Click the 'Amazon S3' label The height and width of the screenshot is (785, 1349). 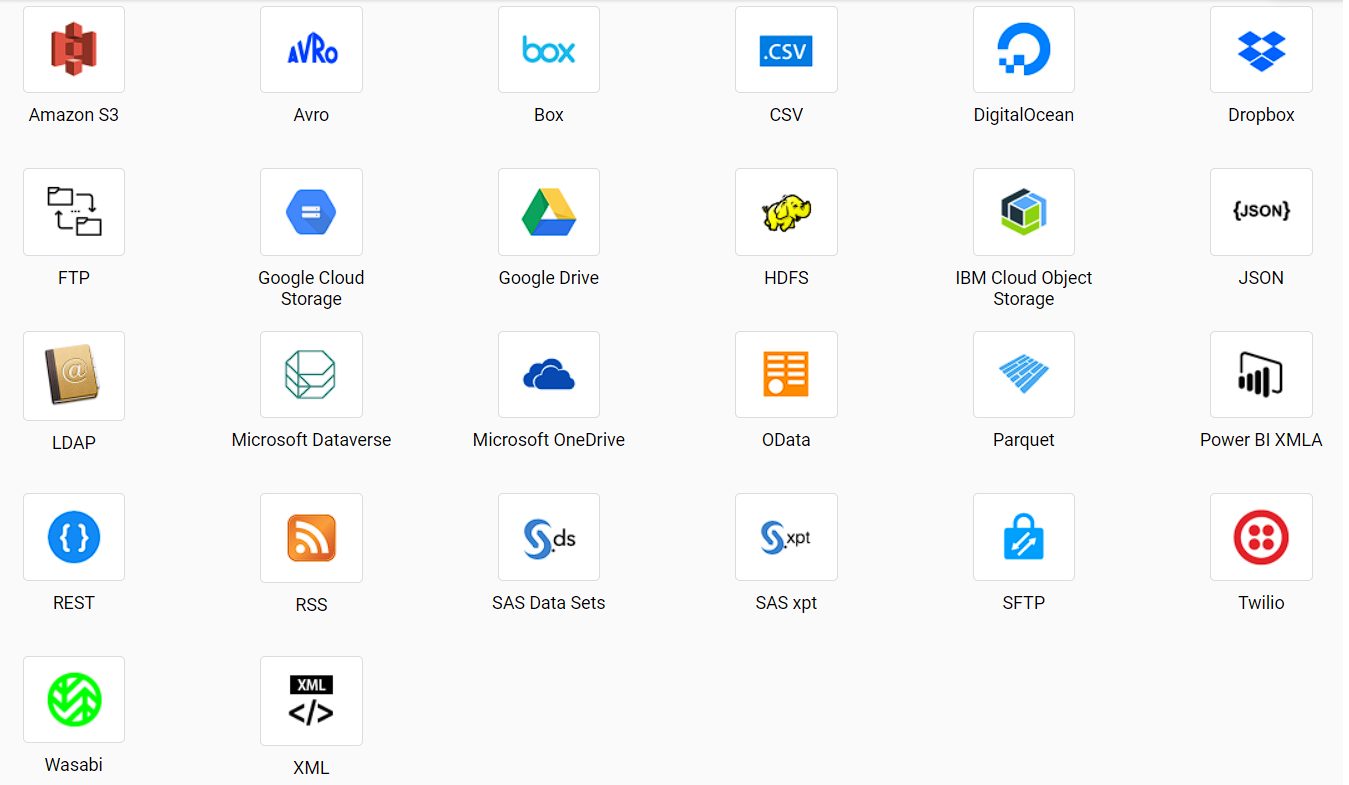[74, 115]
